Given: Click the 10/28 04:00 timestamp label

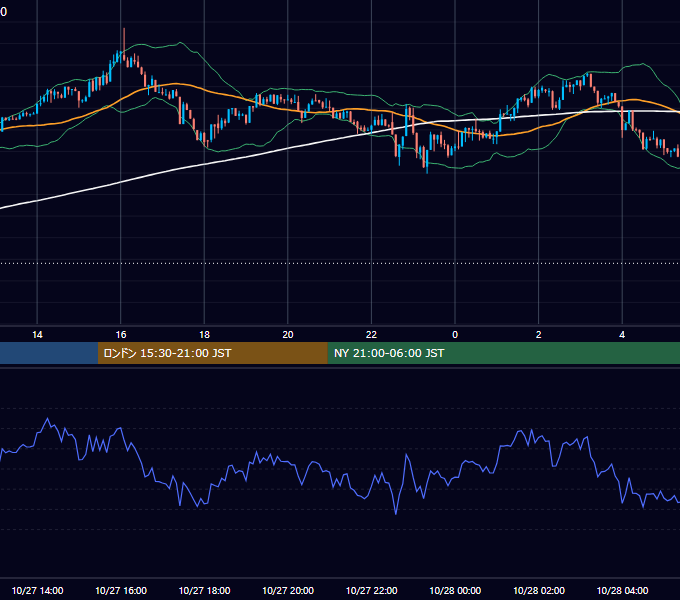Looking at the screenshot, I should [622, 590].
